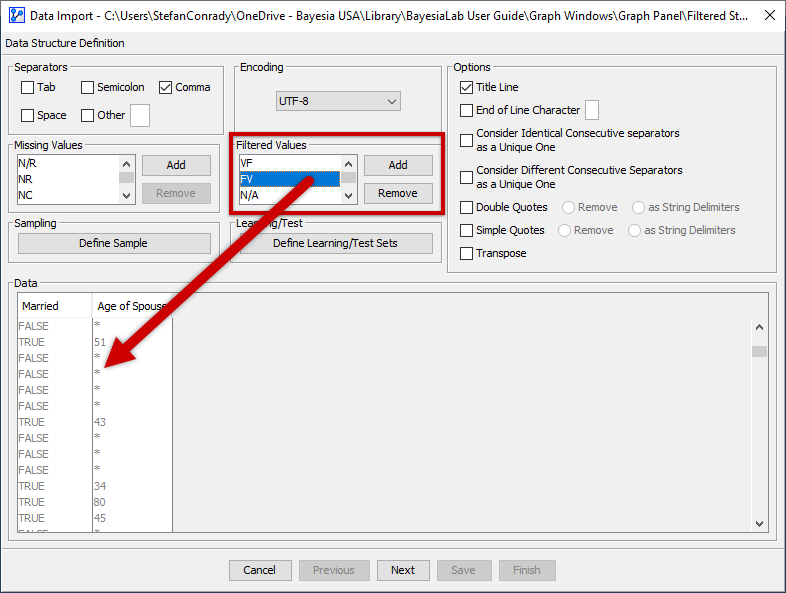Open Define Learning/Test Sets
The image size is (786, 593).
(x=335, y=244)
